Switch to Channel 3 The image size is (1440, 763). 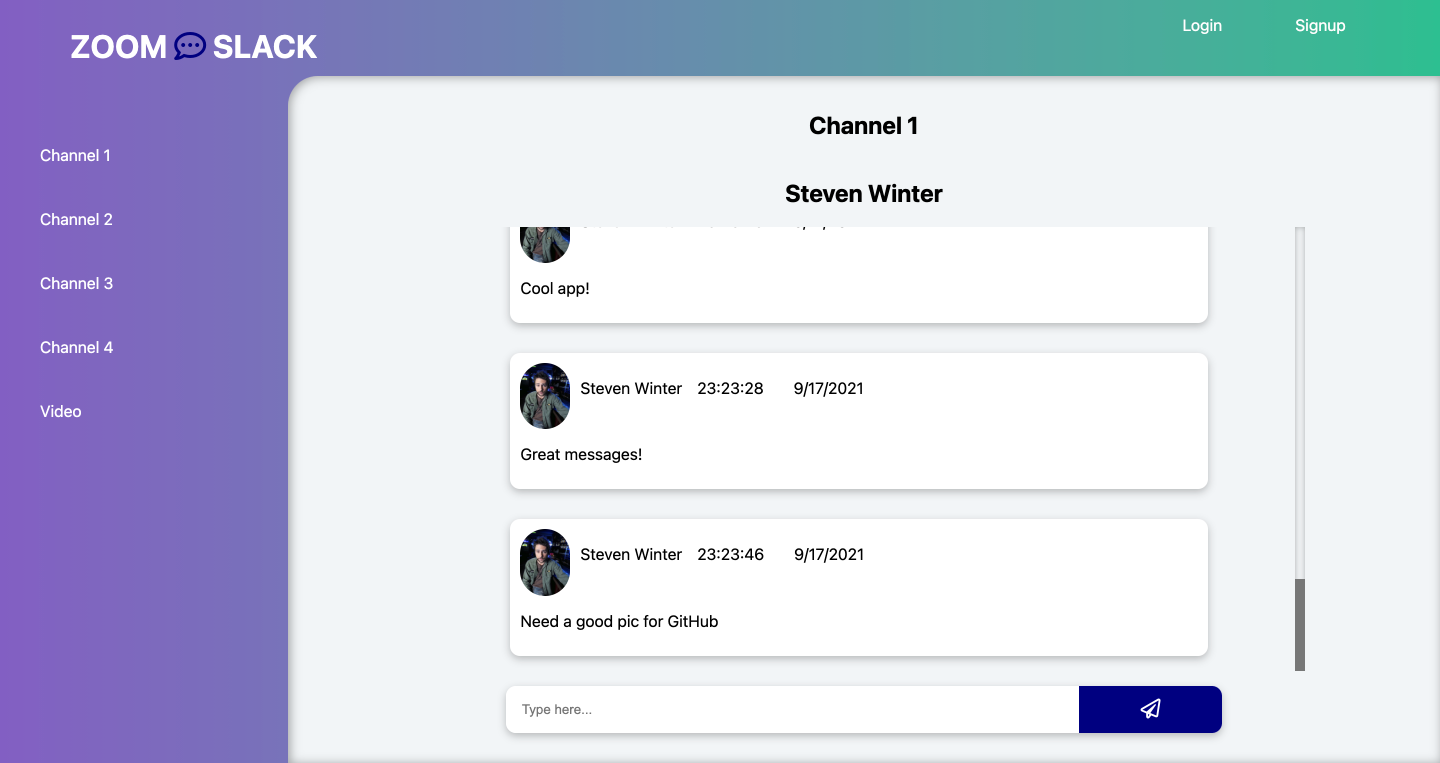(76, 283)
